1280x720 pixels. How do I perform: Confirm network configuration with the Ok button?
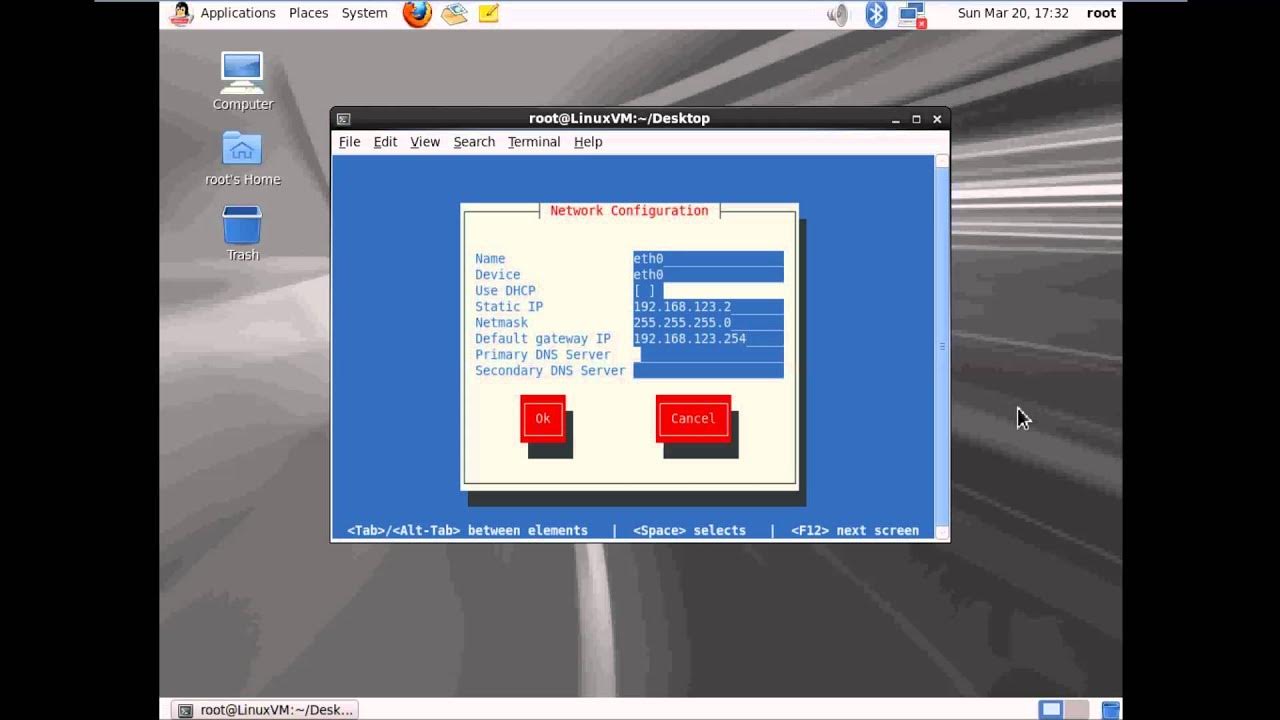point(543,419)
